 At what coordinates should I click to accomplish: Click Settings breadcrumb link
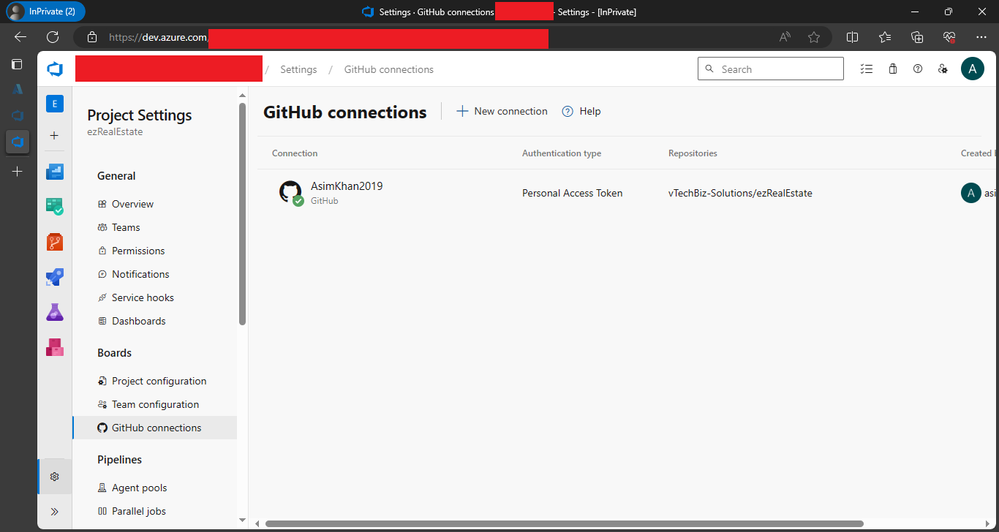298,69
